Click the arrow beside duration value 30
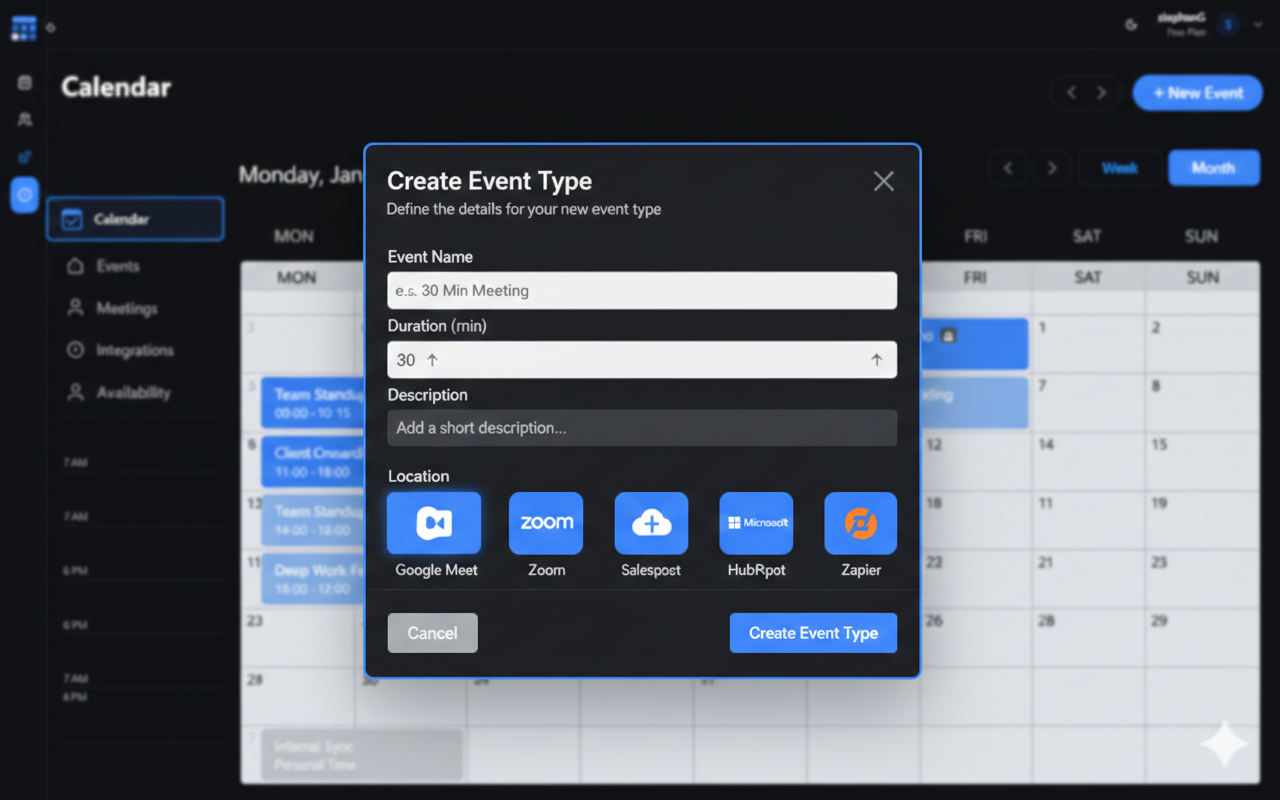 point(432,360)
